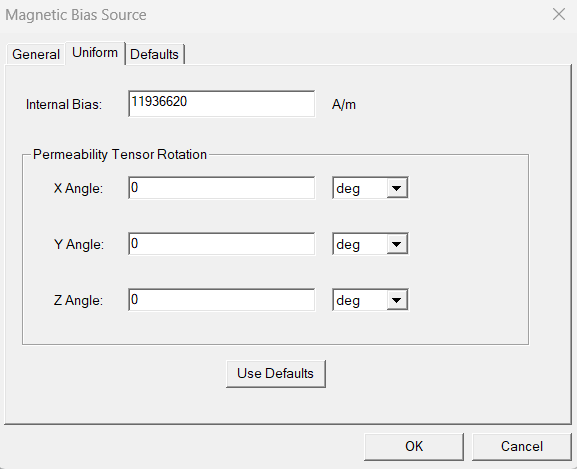This screenshot has height=469, width=577.
Task: Close the dialog with the X icon
Action: point(559,15)
